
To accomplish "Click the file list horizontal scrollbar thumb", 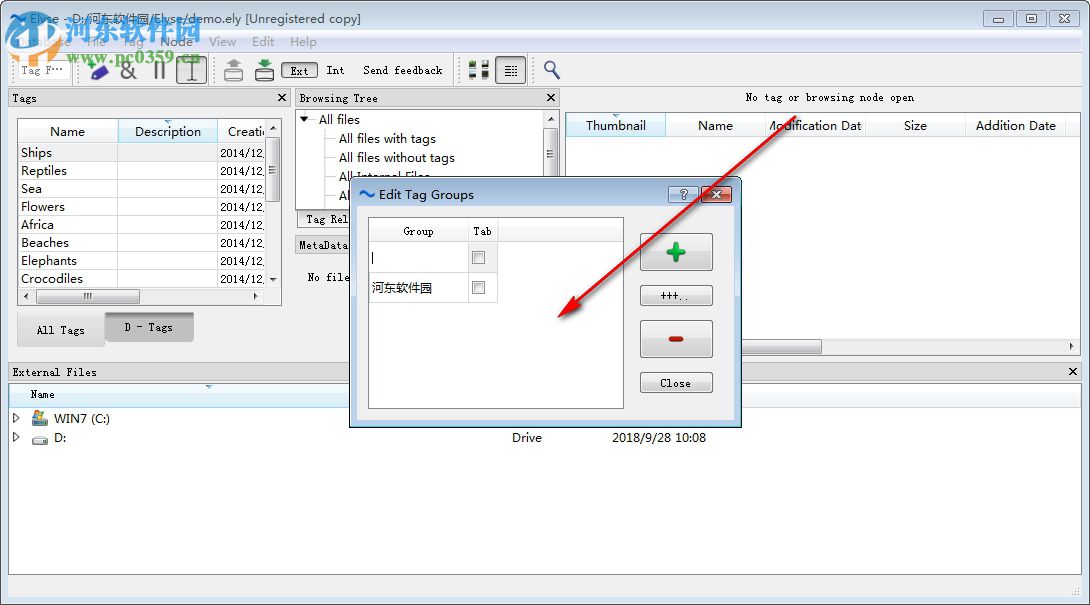I will tap(781, 346).
